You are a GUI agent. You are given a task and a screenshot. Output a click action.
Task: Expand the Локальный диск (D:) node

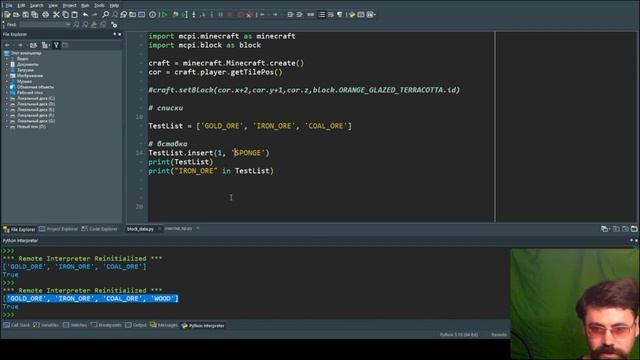7,104
